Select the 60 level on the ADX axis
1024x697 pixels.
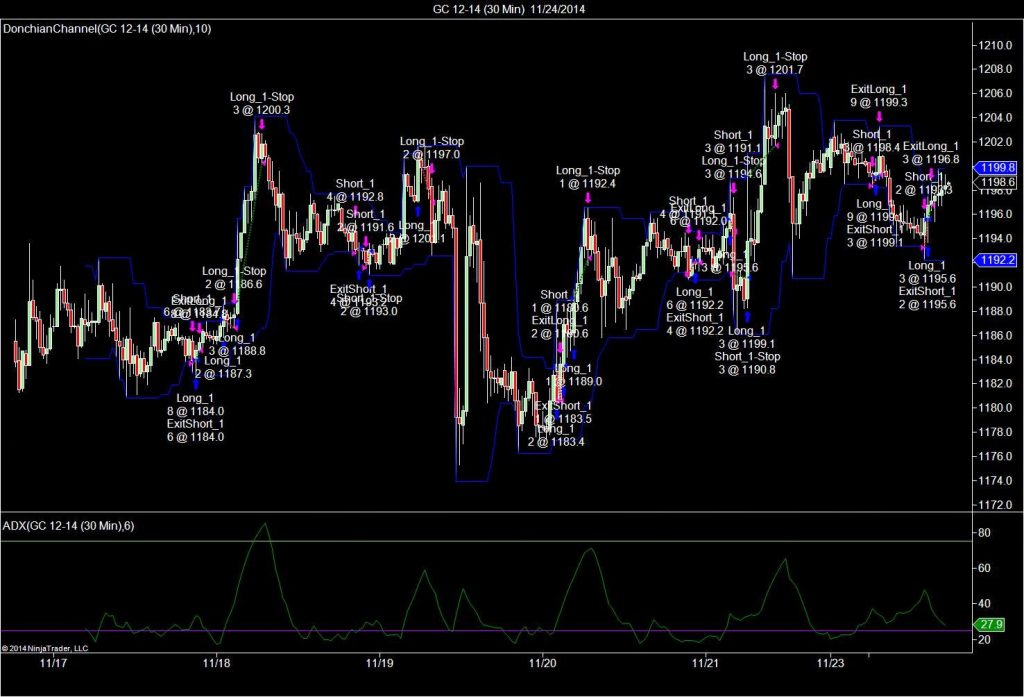coord(984,568)
